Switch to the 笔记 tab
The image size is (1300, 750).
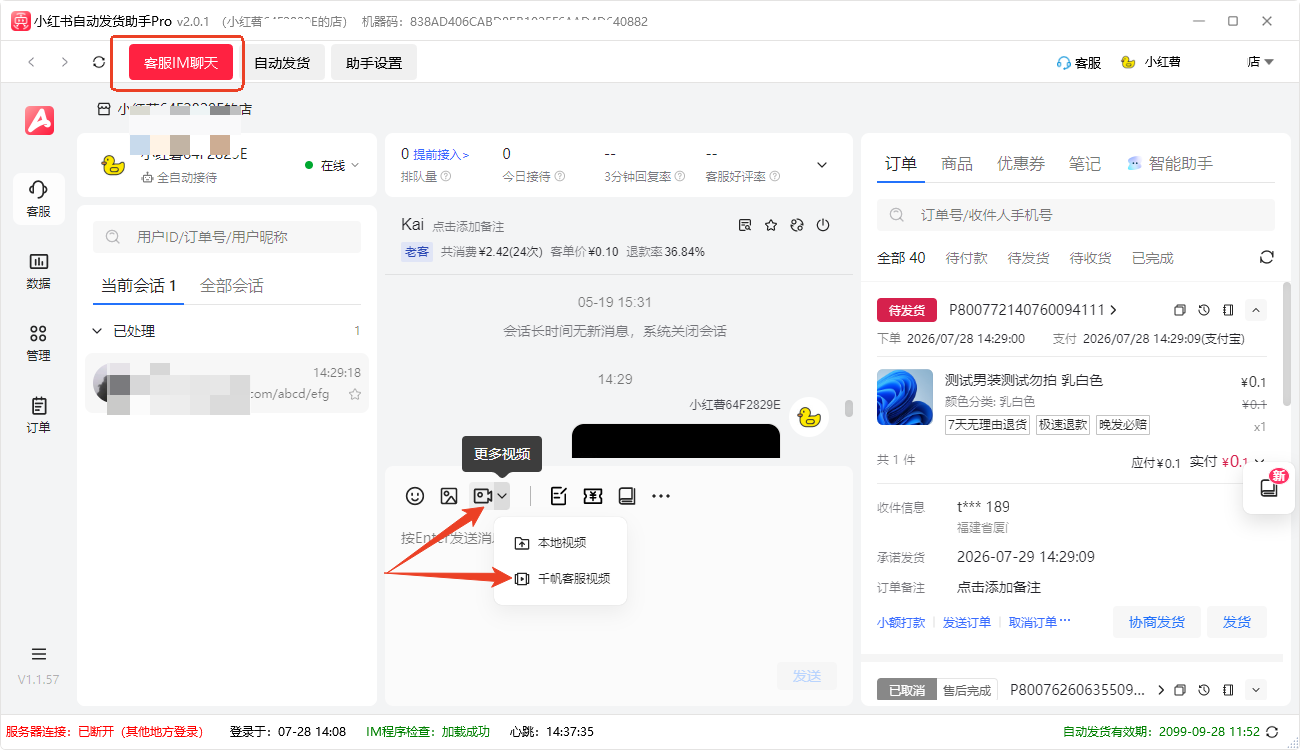click(x=1085, y=163)
